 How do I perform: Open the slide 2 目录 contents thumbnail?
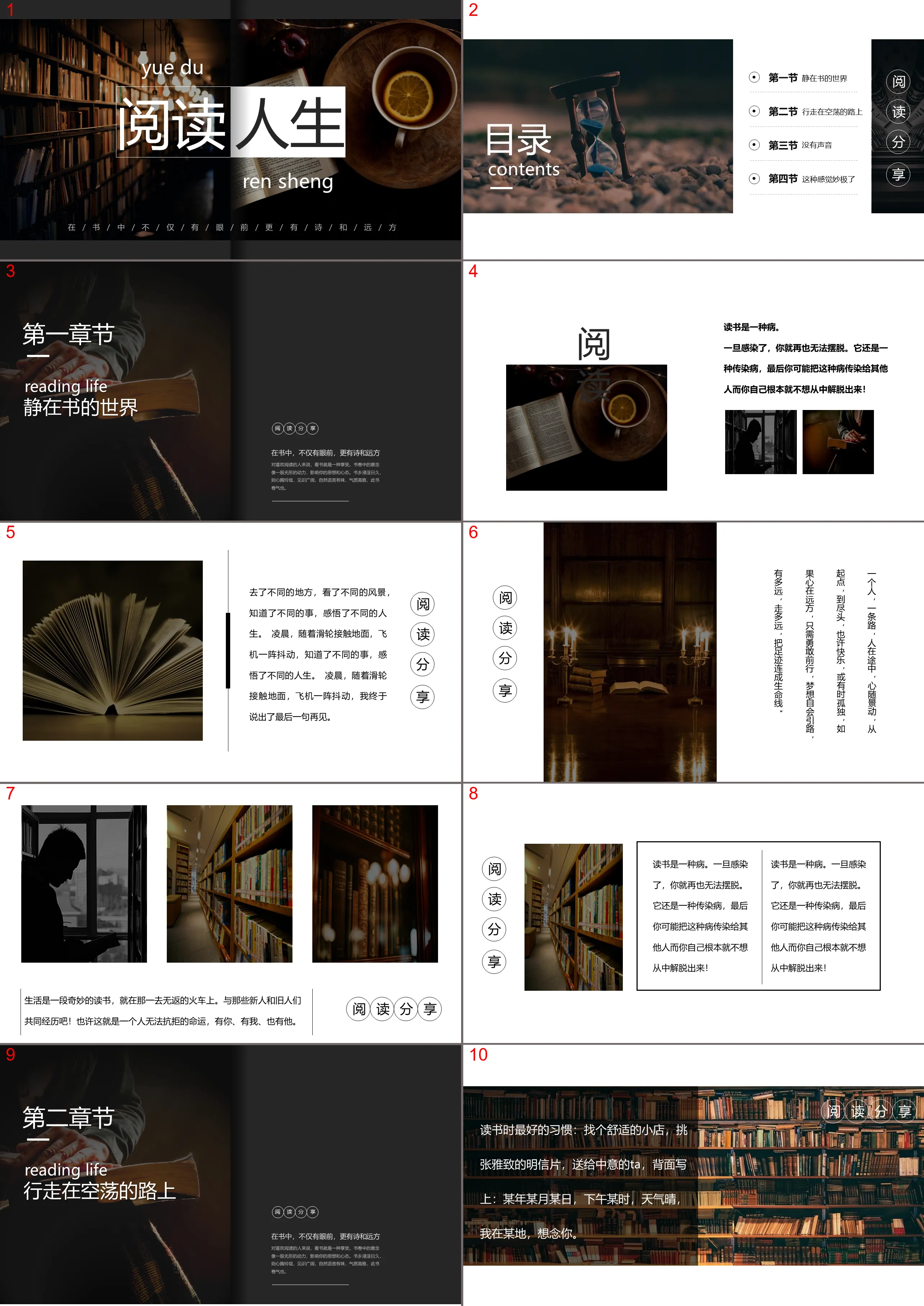(693, 130)
